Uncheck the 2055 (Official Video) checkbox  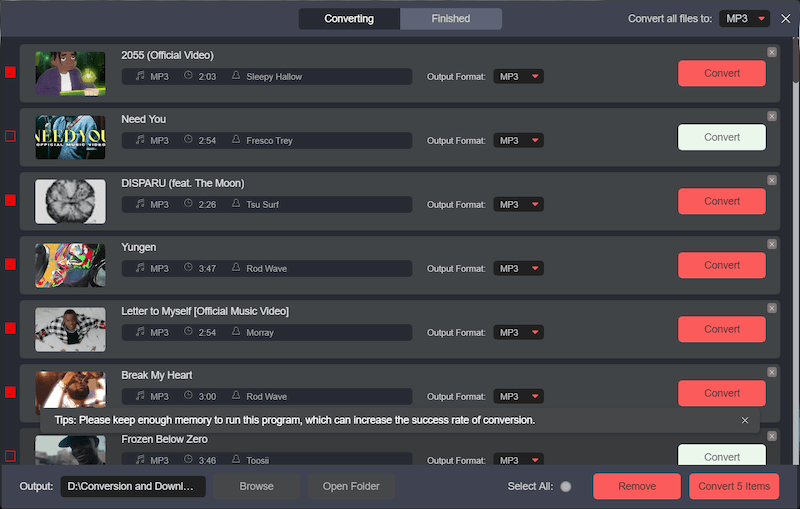(11, 73)
